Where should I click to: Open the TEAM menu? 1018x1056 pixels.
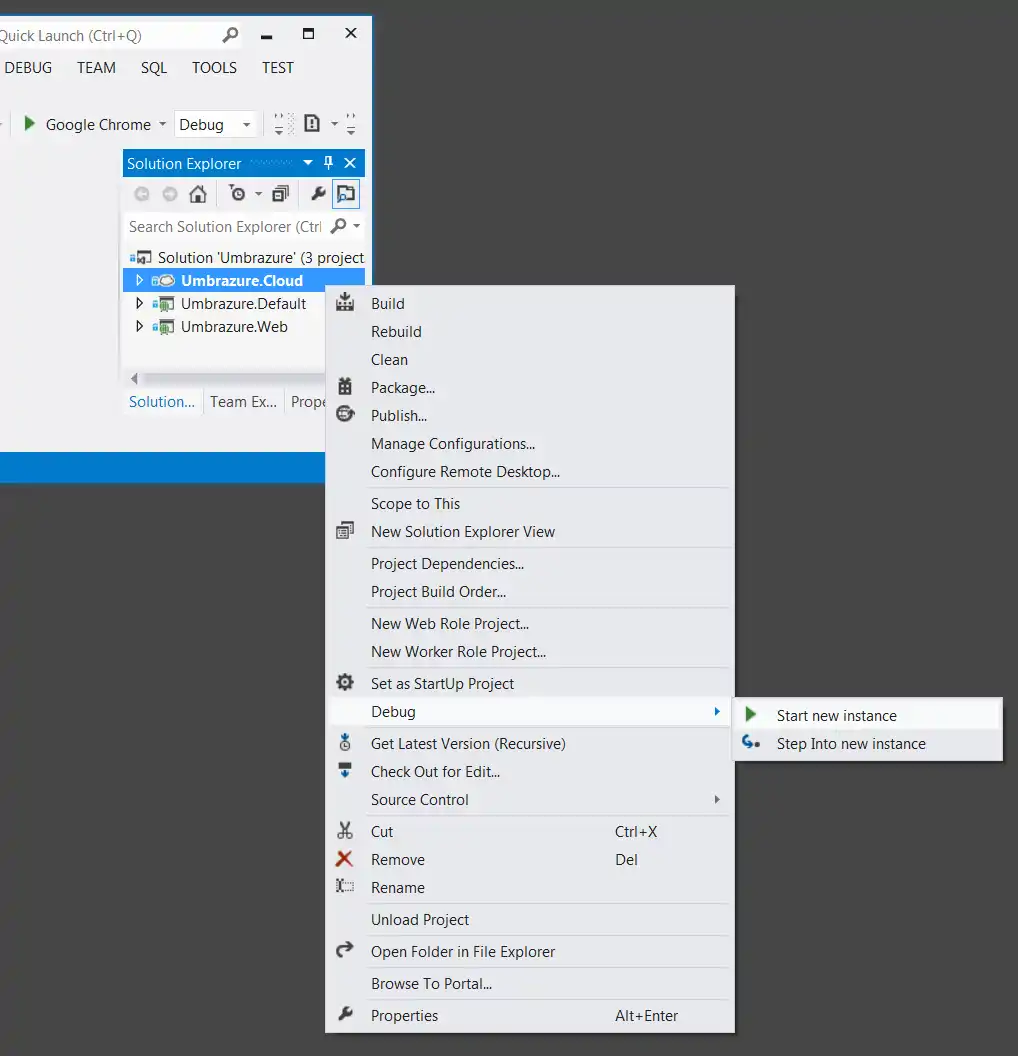click(96, 68)
